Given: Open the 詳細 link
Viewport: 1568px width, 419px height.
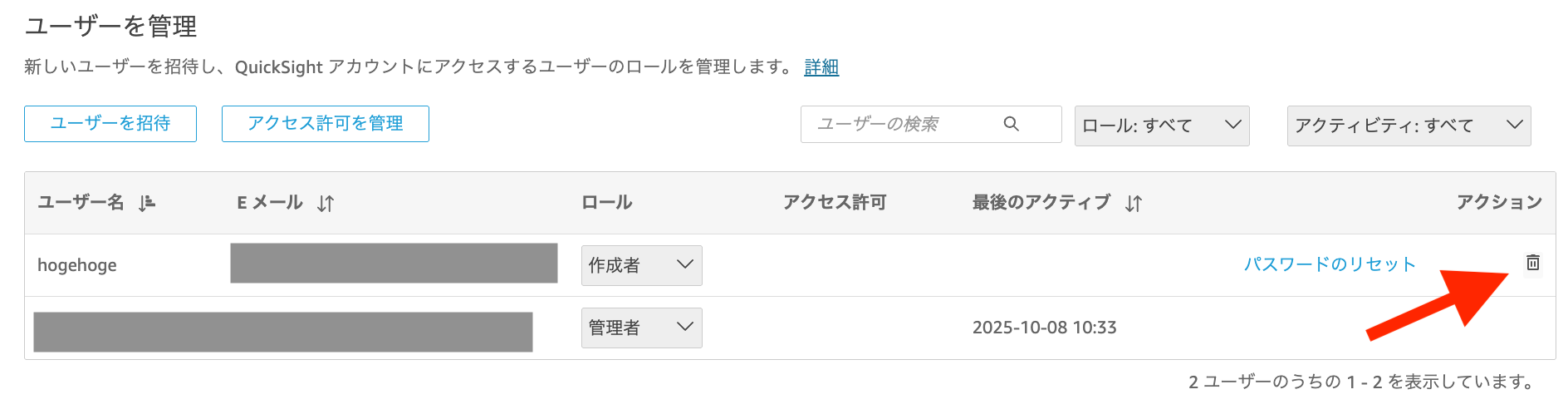Looking at the screenshot, I should tap(821, 67).
